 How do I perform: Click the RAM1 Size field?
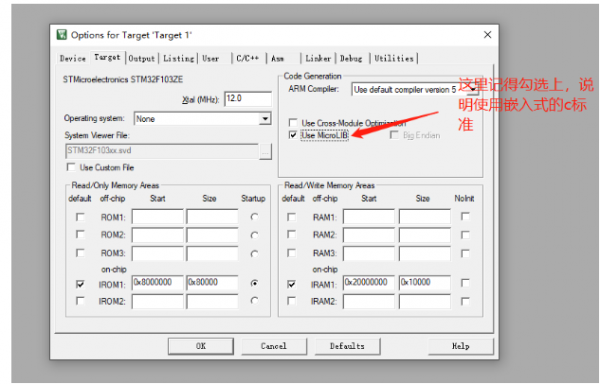pyautogui.click(x=425, y=216)
